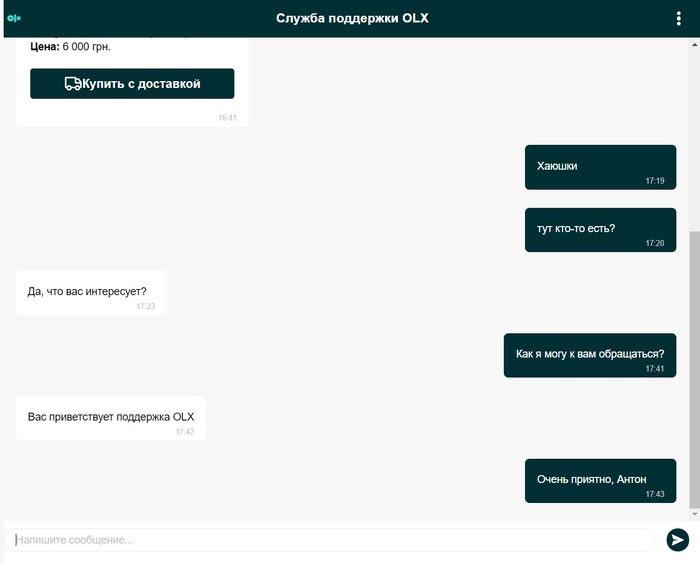Focus the "Напишите сообщение..." input field
700x566 pixels.
pyautogui.click(x=330, y=540)
